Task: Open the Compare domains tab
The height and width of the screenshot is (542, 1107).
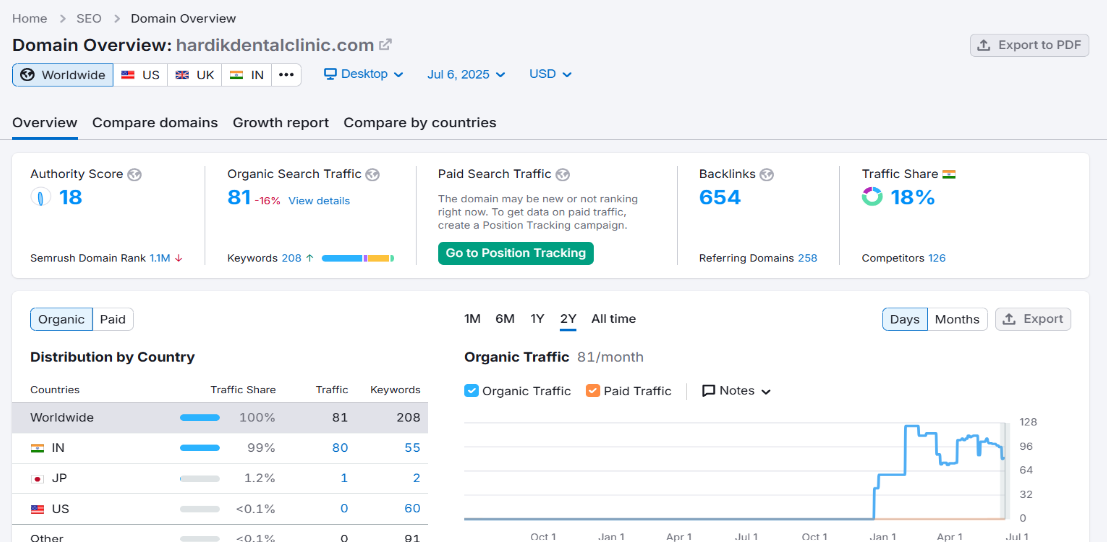Action: (x=155, y=123)
